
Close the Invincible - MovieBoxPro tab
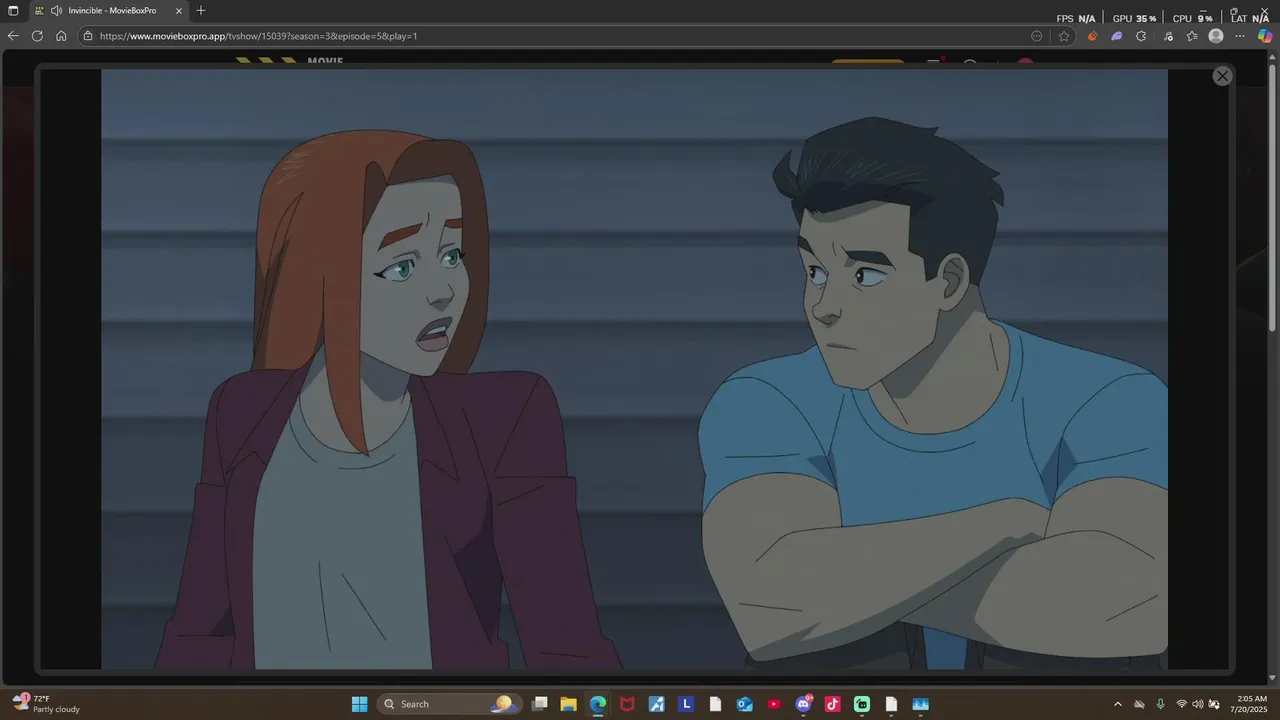pyautogui.click(x=179, y=10)
